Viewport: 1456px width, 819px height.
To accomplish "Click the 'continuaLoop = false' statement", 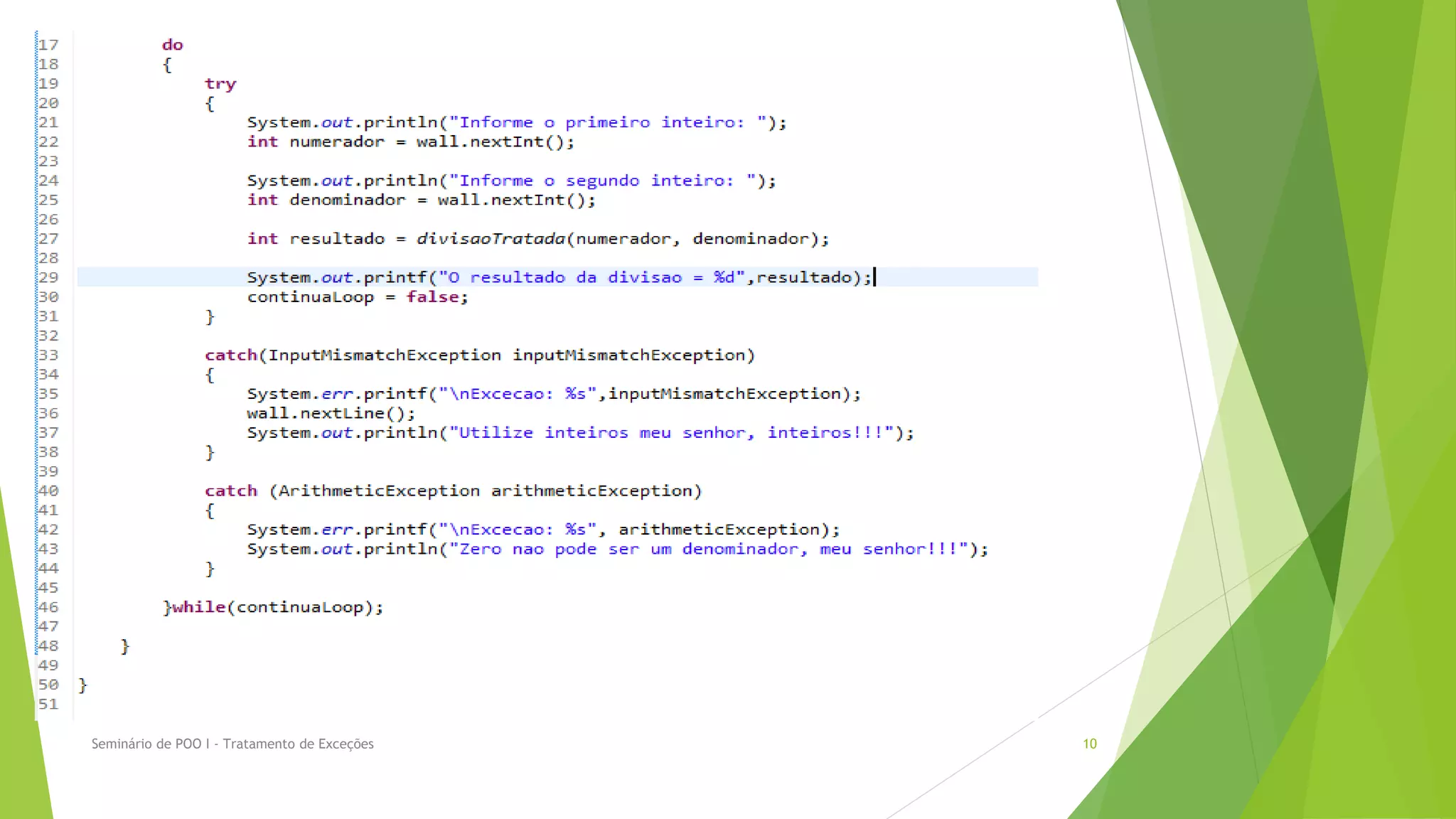I will pos(358,297).
